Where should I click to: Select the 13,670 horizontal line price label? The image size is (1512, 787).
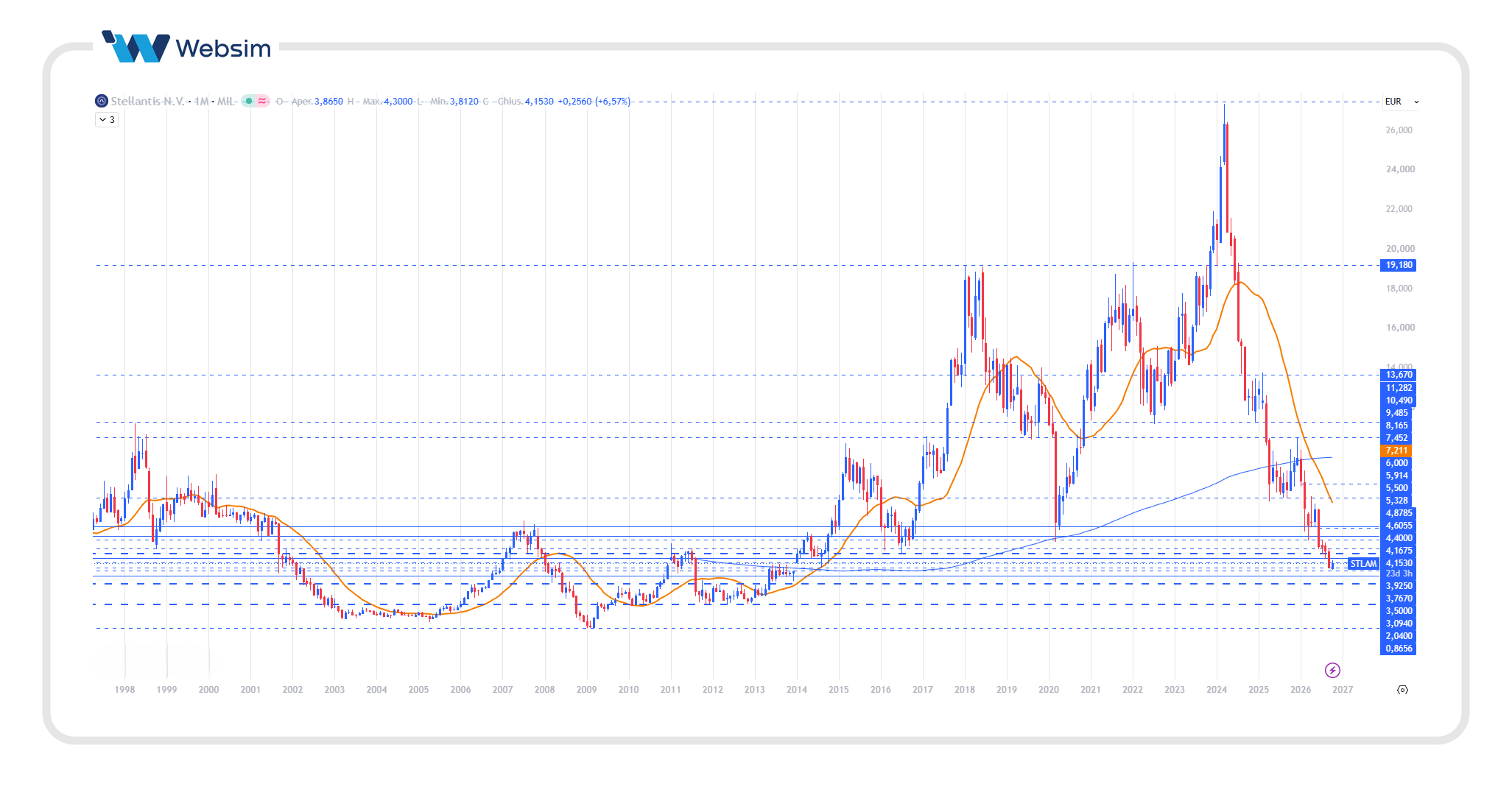coord(1398,375)
